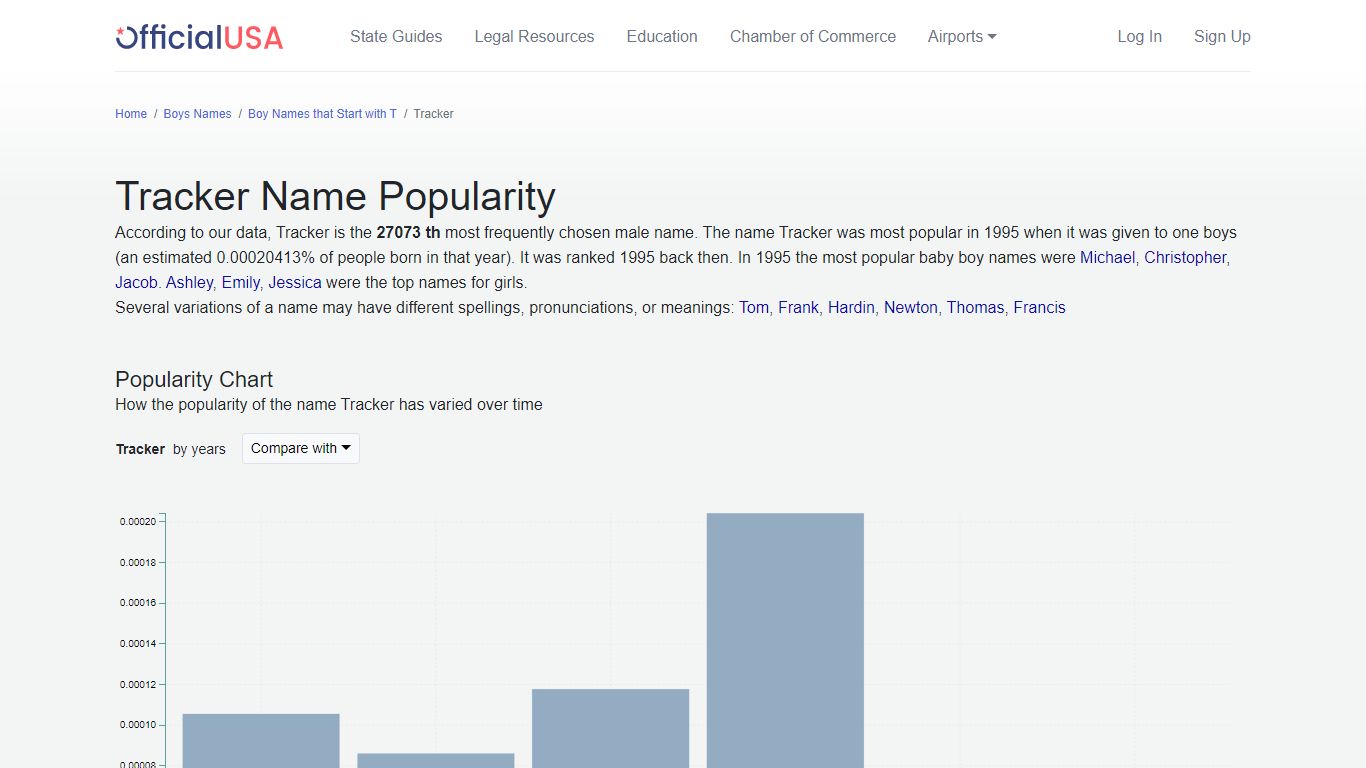Go to Home breadcrumb
The width and height of the screenshot is (1366, 768).
pyautogui.click(x=131, y=114)
